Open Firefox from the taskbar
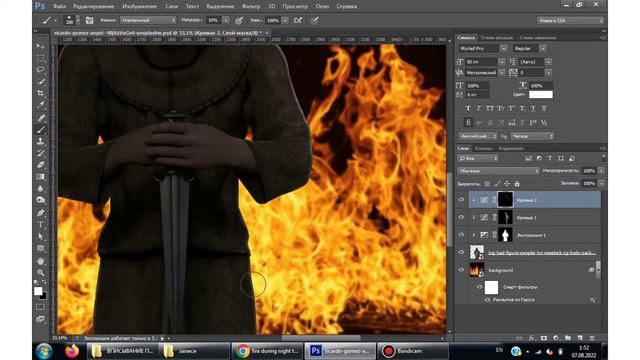Viewport: 640px width, 360px height. 71,351
